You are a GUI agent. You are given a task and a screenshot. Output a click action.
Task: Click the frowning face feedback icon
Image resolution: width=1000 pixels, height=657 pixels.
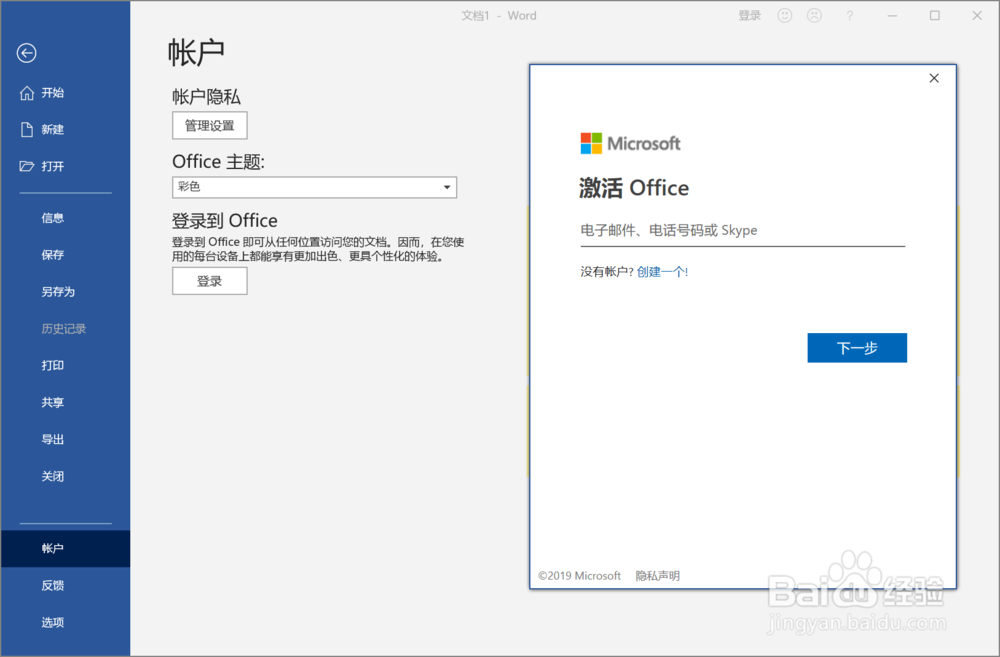tap(814, 15)
